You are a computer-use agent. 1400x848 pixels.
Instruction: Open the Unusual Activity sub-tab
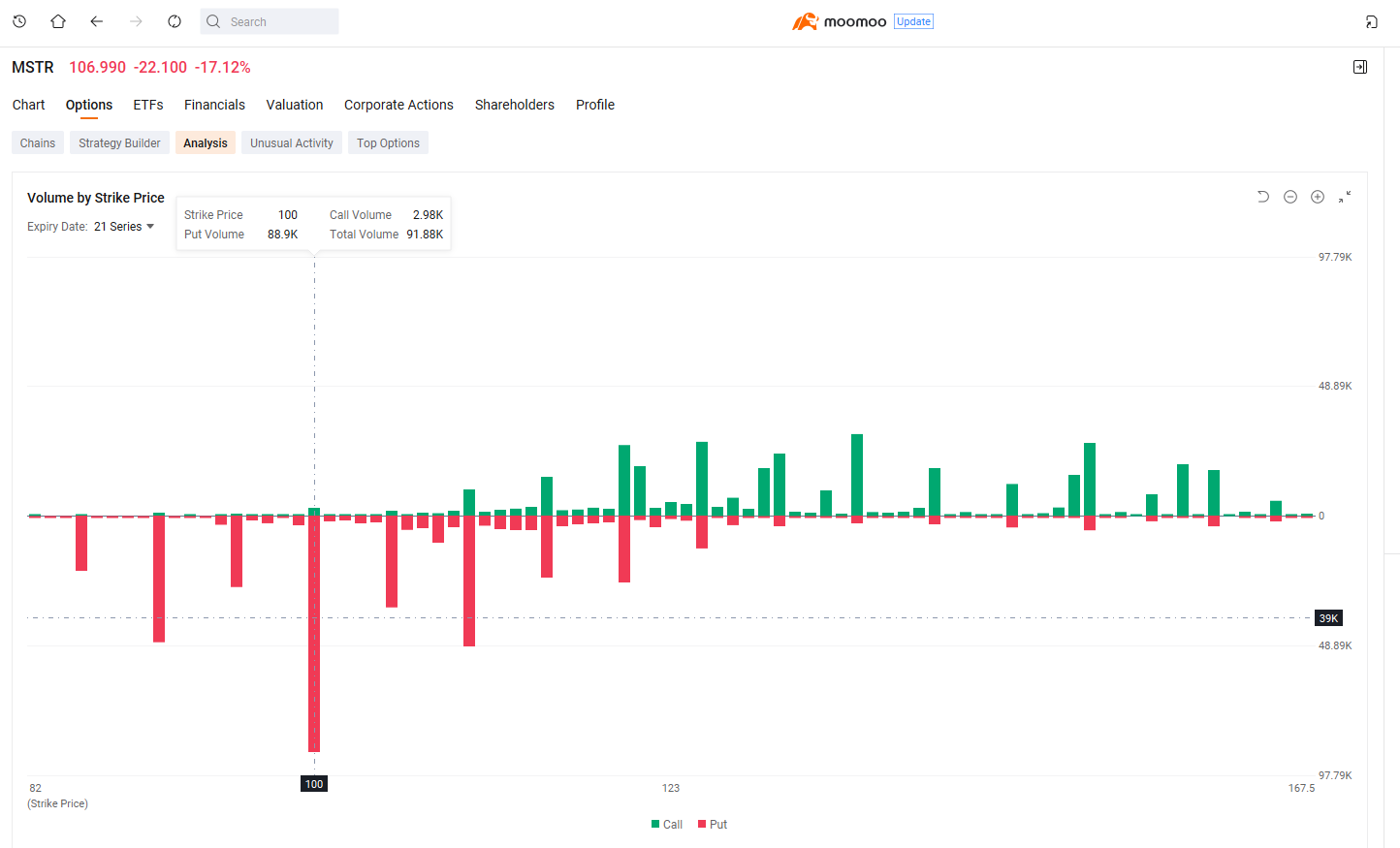[292, 142]
